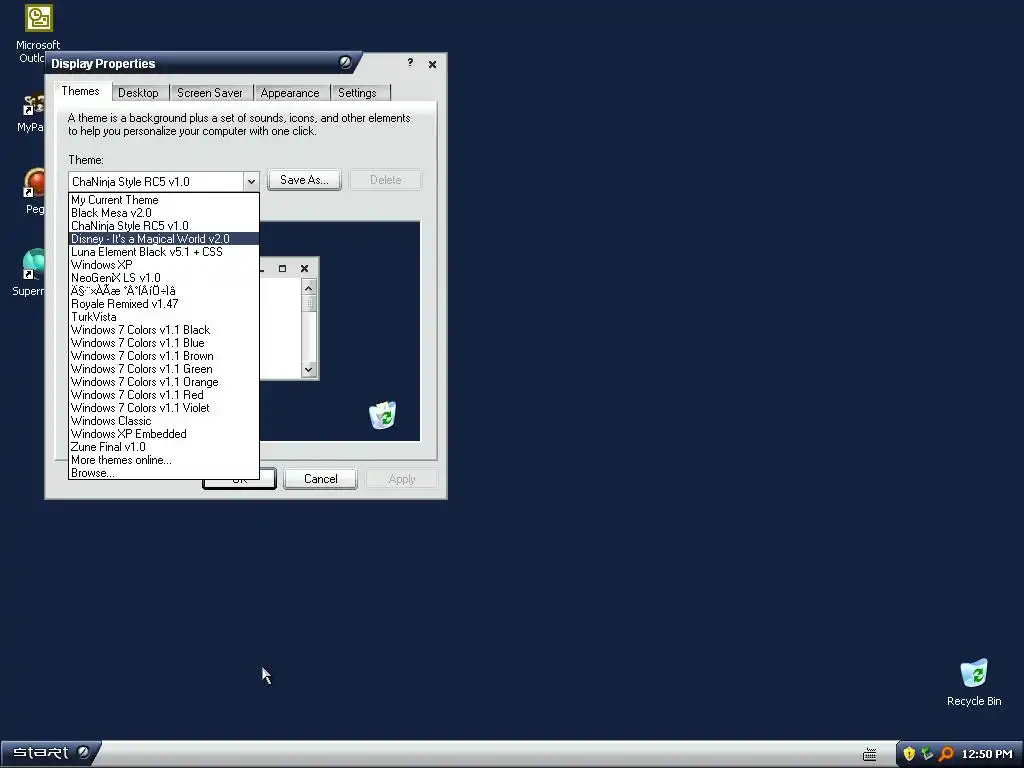Choose ChaNinja Style RC5 v1.0 in list
Viewport: 1024px width, 768px height.
(164, 226)
